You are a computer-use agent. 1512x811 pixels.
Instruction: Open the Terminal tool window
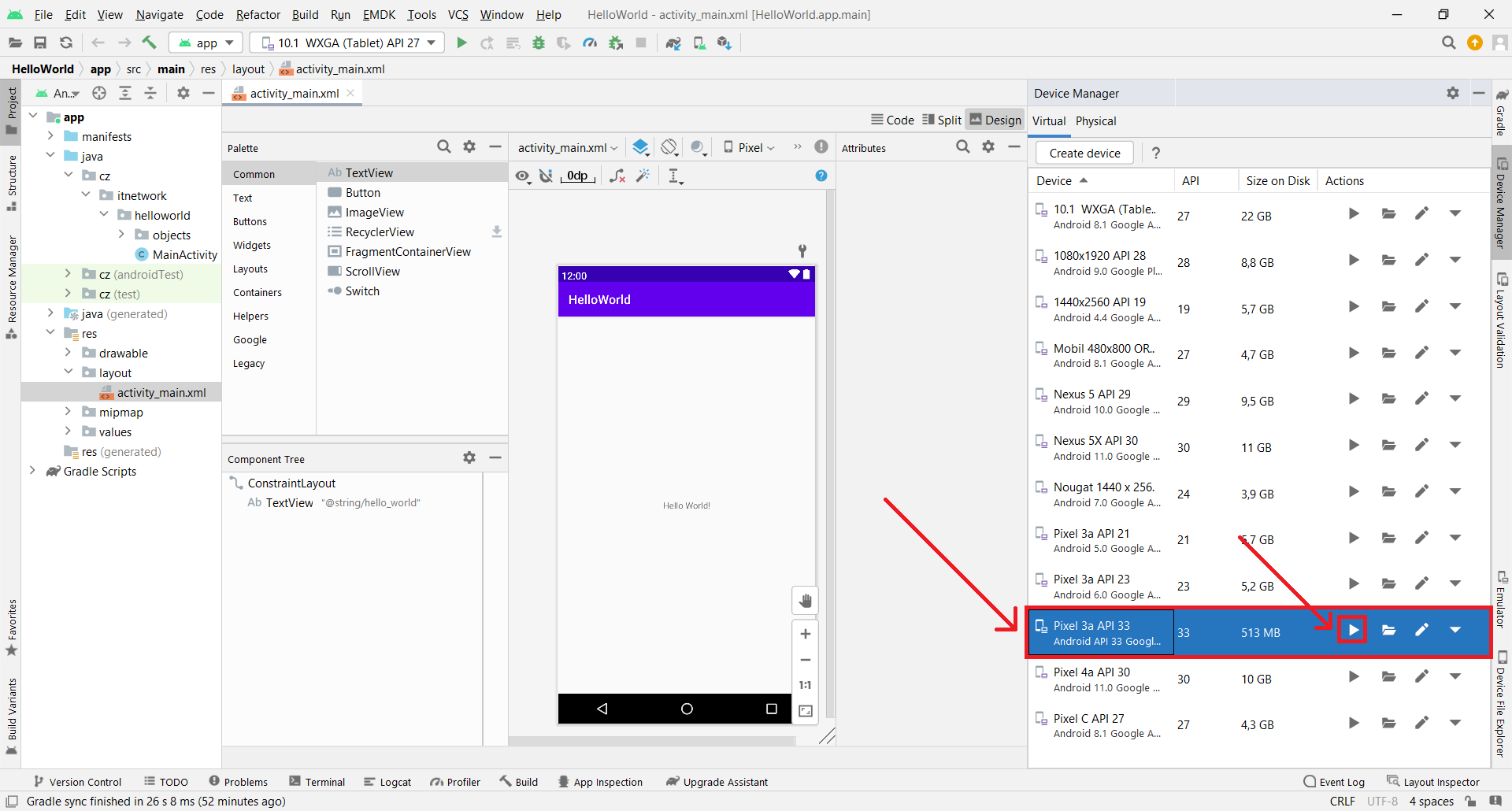click(x=317, y=782)
